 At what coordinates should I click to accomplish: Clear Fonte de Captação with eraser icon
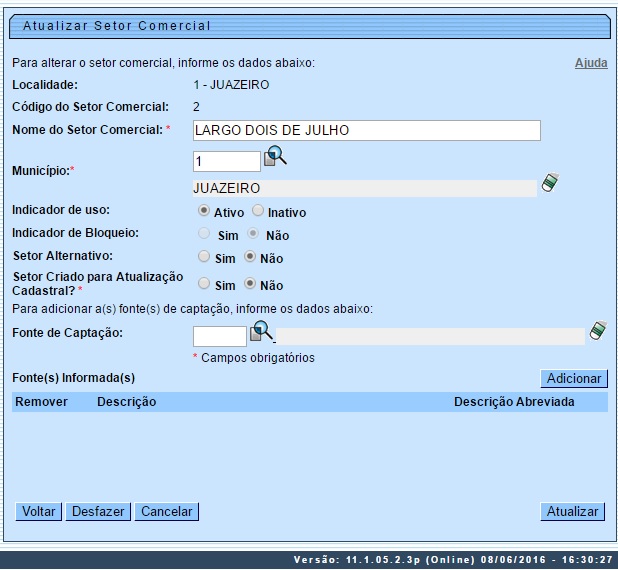coord(598,331)
